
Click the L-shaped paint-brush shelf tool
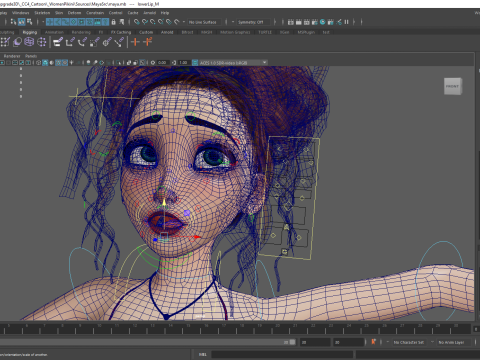tap(70, 42)
